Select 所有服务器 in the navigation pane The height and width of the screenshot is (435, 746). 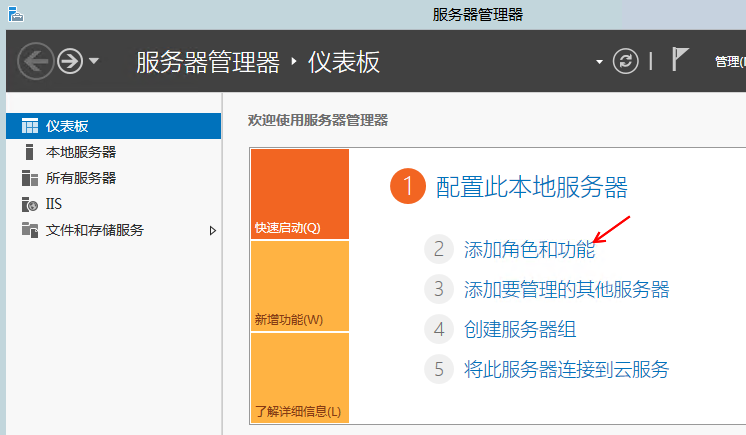click(81, 178)
